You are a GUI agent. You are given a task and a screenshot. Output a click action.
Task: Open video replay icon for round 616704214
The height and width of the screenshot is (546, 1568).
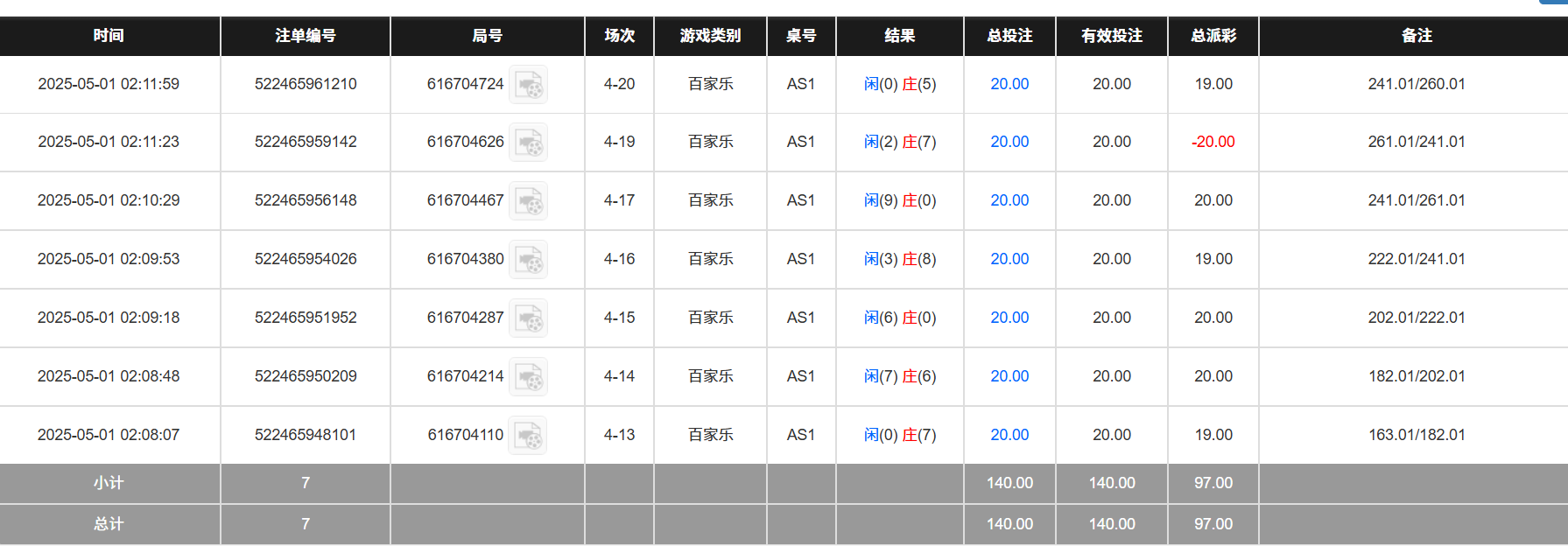tap(528, 377)
